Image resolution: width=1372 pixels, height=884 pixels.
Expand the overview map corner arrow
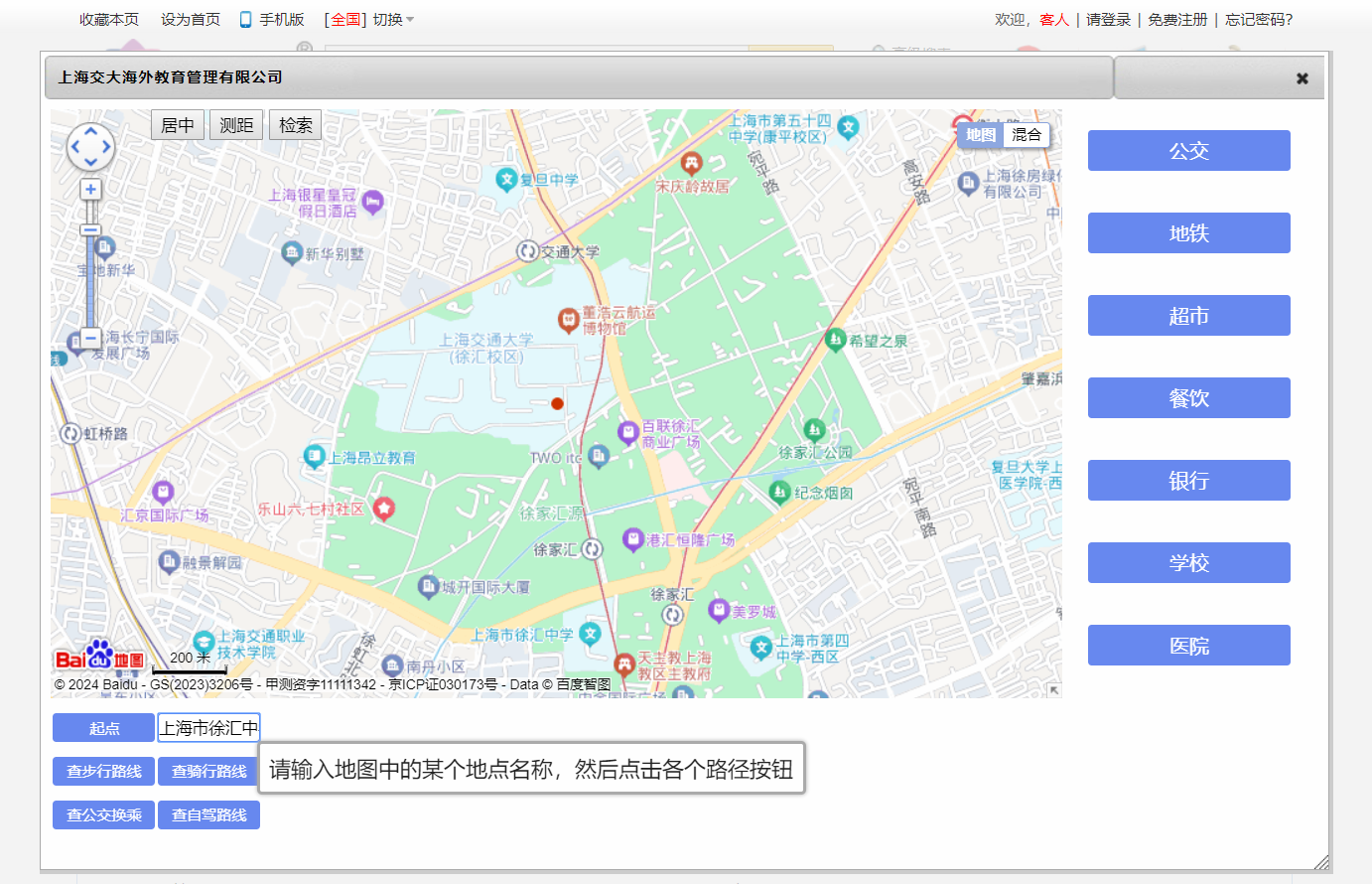[x=1053, y=689]
